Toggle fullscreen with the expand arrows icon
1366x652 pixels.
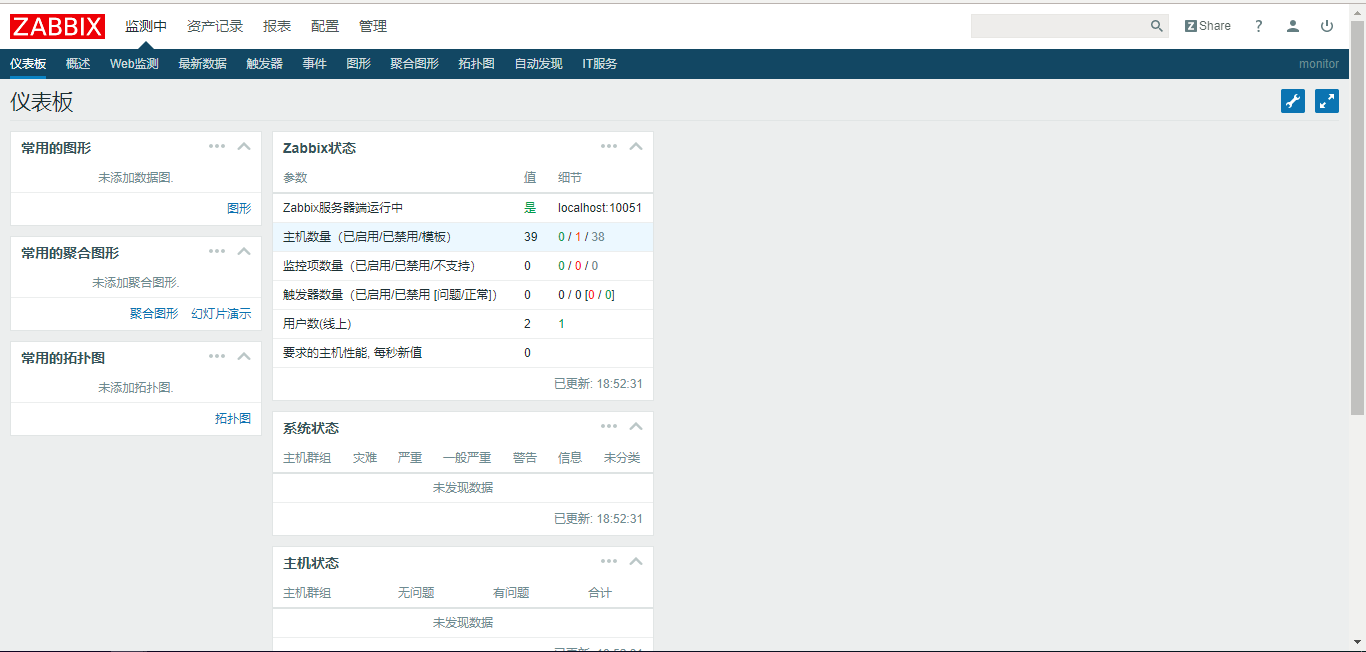point(1327,101)
